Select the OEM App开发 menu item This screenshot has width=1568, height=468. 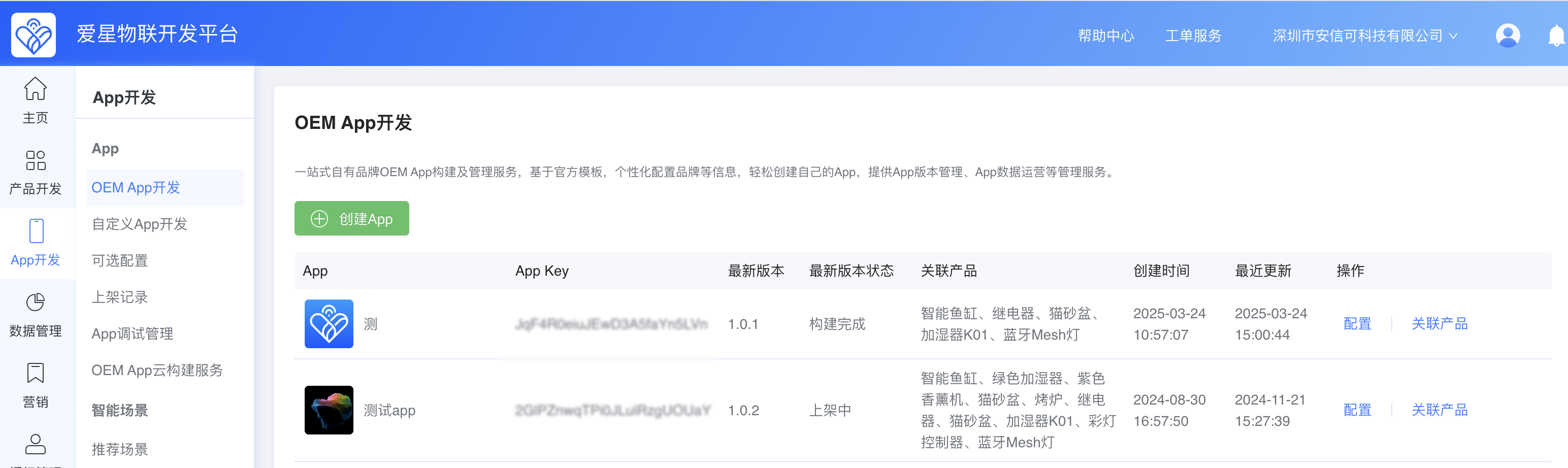(x=165, y=187)
